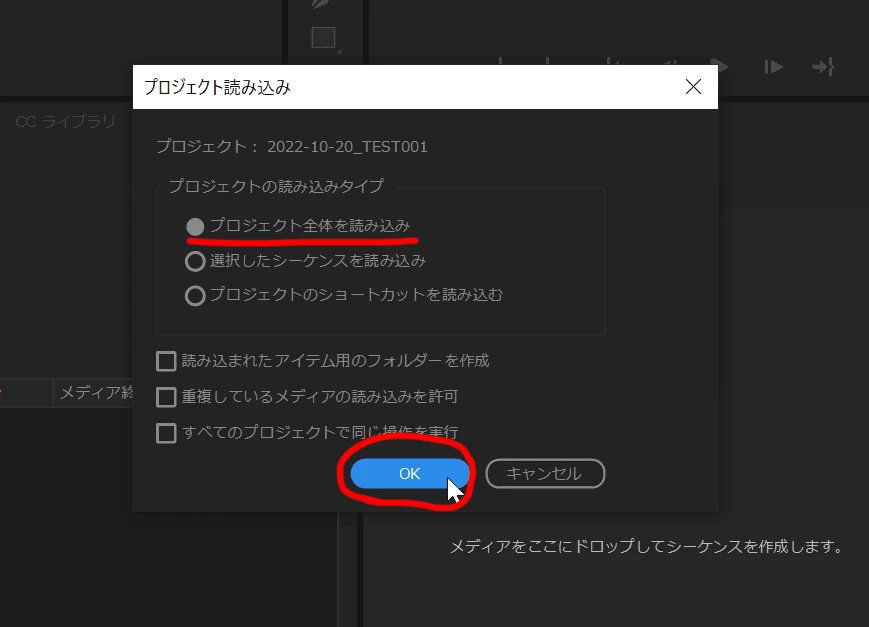The width and height of the screenshot is (869, 627).
Task: Click the メディア column header in project panel
Action: click(x=95, y=392)
